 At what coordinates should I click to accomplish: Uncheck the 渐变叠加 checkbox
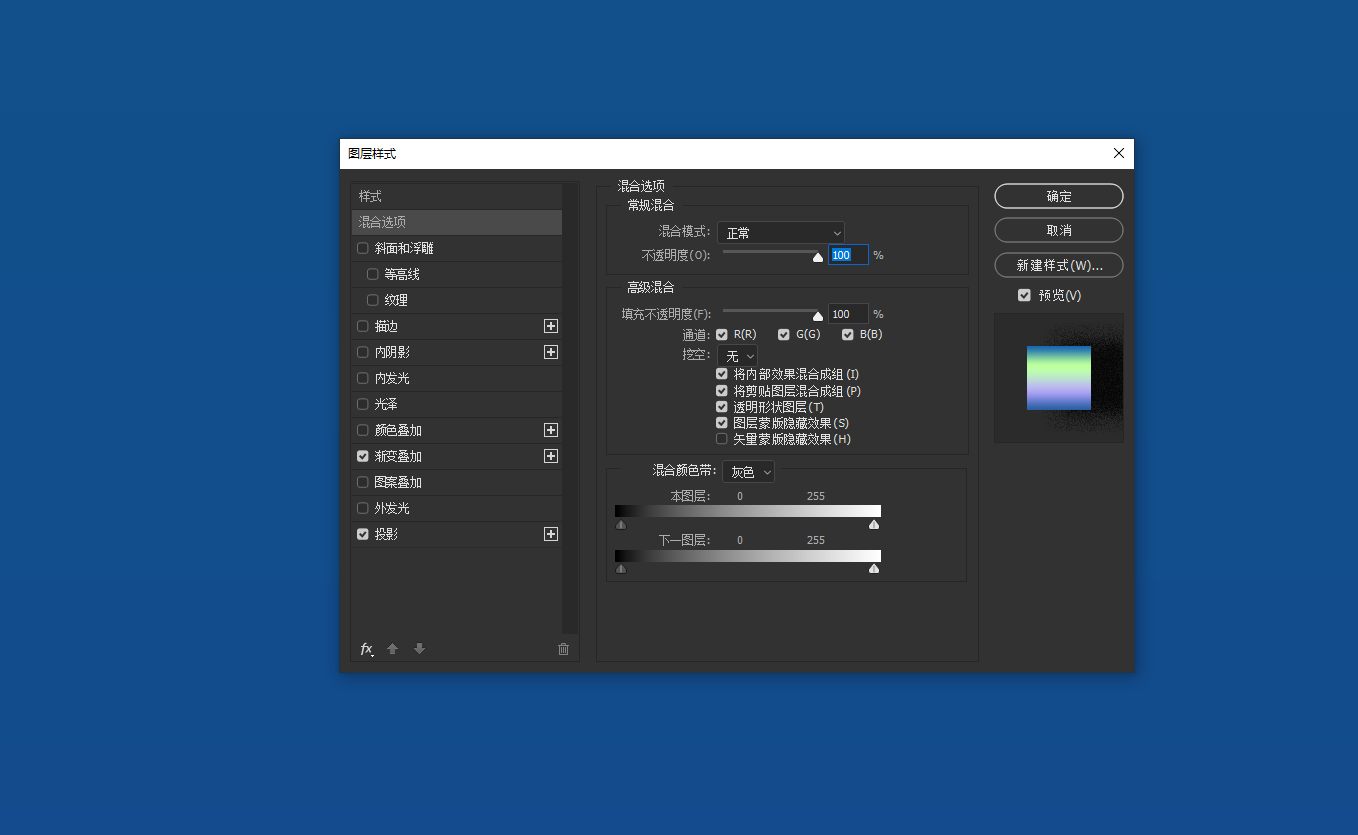point(363,456)
